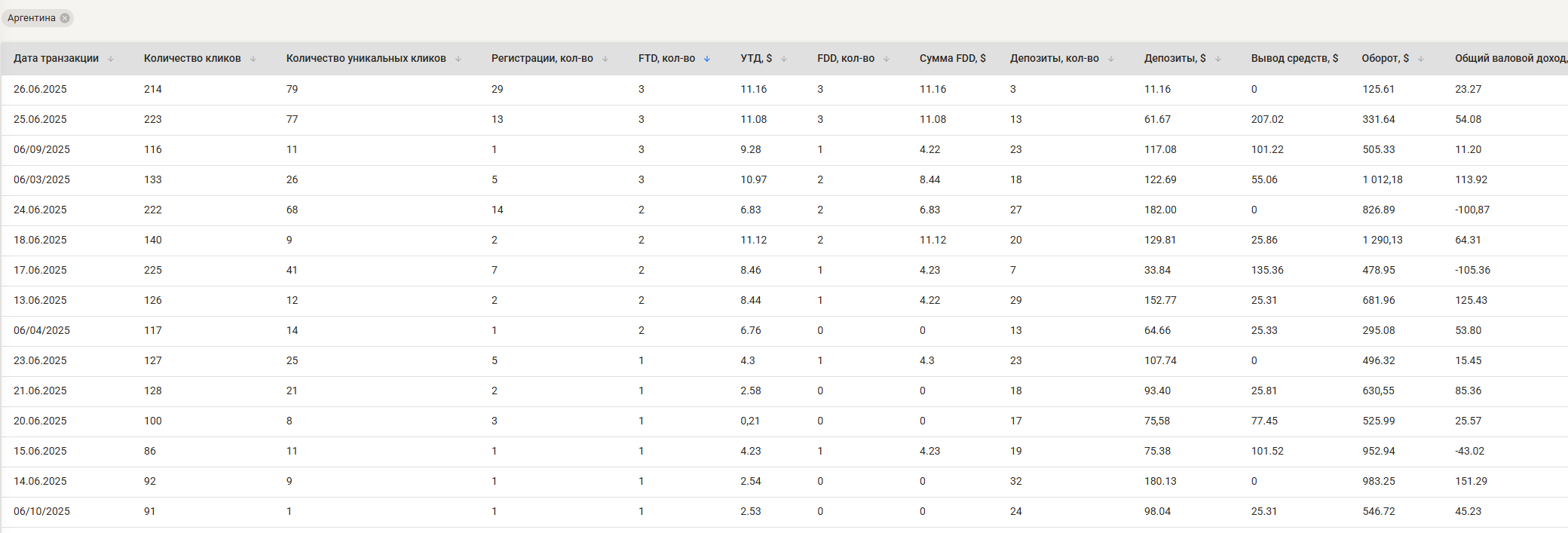Remove the Аргентина filter chip

pyautogui.click(x=65, y=18)
